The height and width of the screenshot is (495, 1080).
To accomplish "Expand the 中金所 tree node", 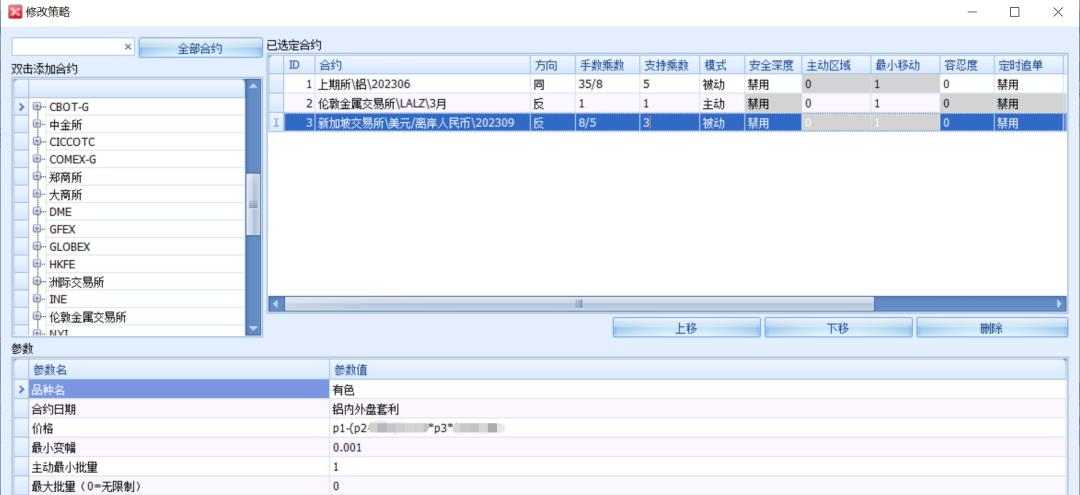I will point(37,125).
